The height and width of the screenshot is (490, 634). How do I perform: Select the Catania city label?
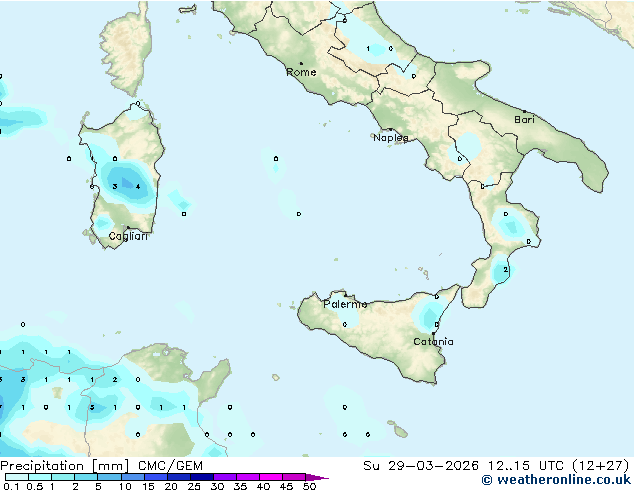point(433,342)
